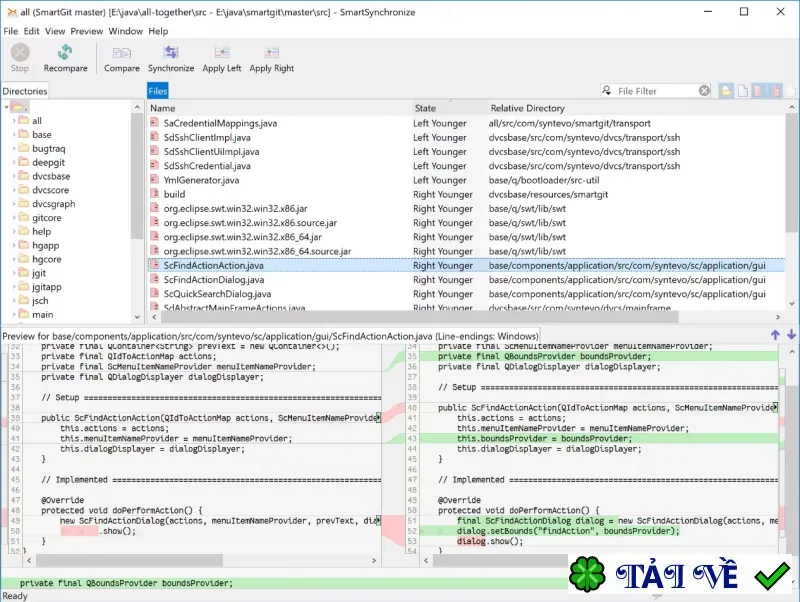
Task: Select org.eclipse.swt.win32.win32.x86.jar file
Action: [x=467, y=208]
